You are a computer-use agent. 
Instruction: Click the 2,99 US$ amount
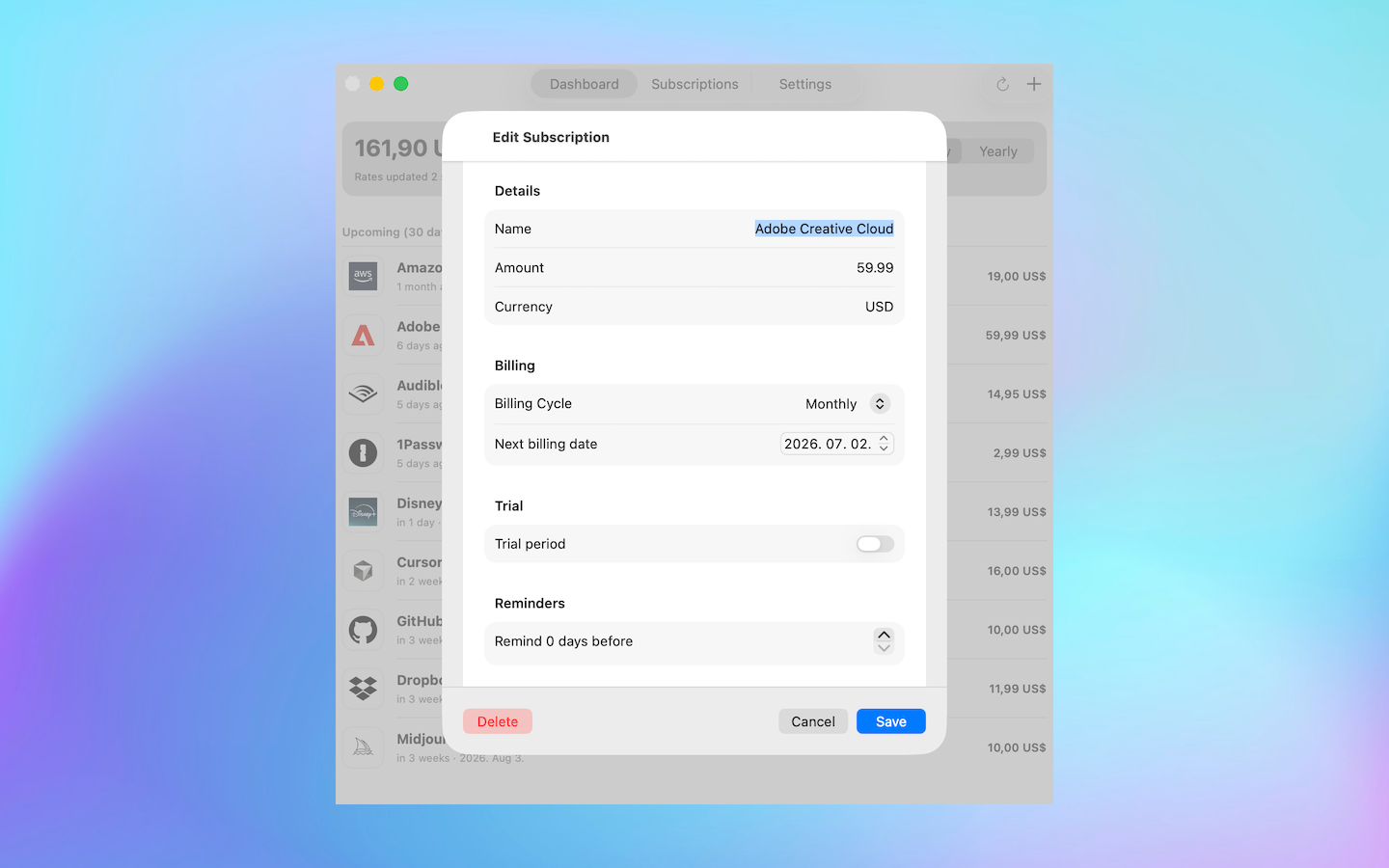(x=1020, y=452)
